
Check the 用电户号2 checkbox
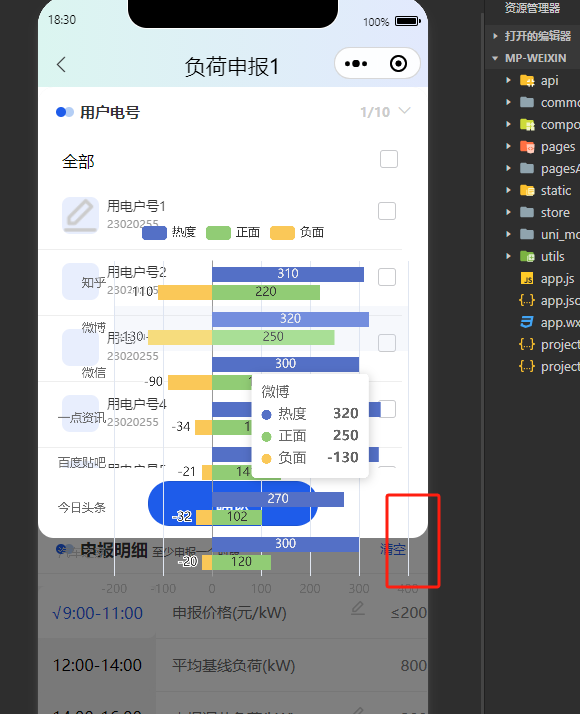[x=387, y=277]
